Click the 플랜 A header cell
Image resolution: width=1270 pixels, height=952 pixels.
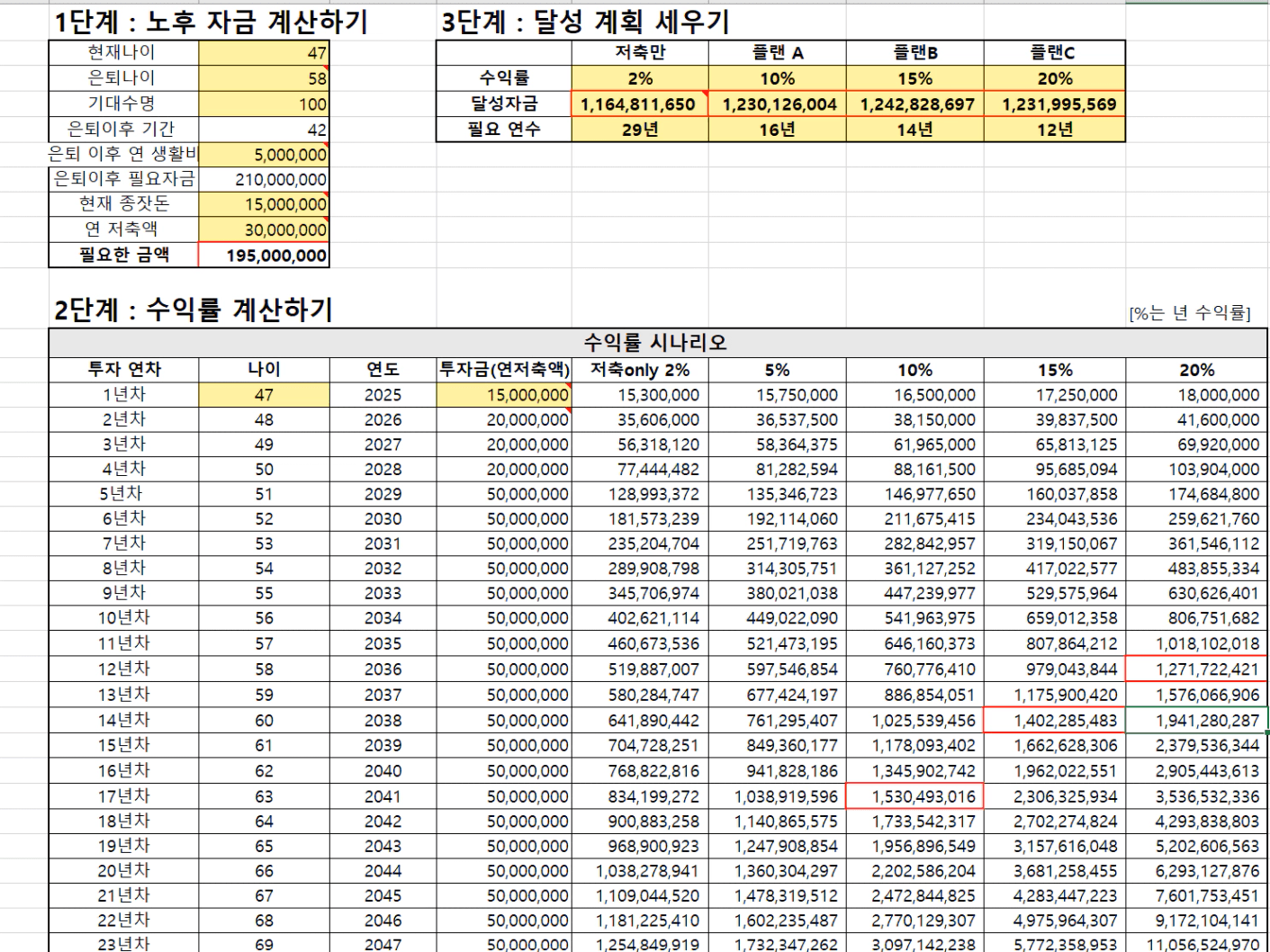(778, 53)
